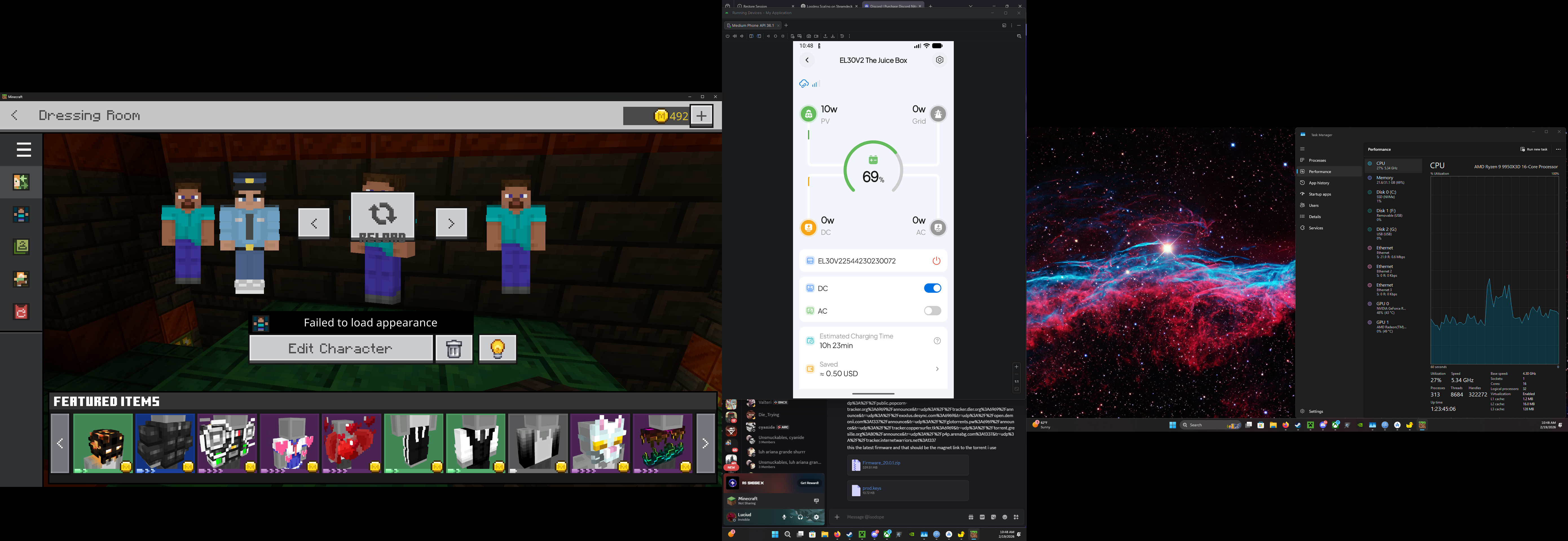Delete character using the trash can icon
Image resolution: width=1568 pixels, height=541 pixels.
pyautogui.click(x=453, y=349)
